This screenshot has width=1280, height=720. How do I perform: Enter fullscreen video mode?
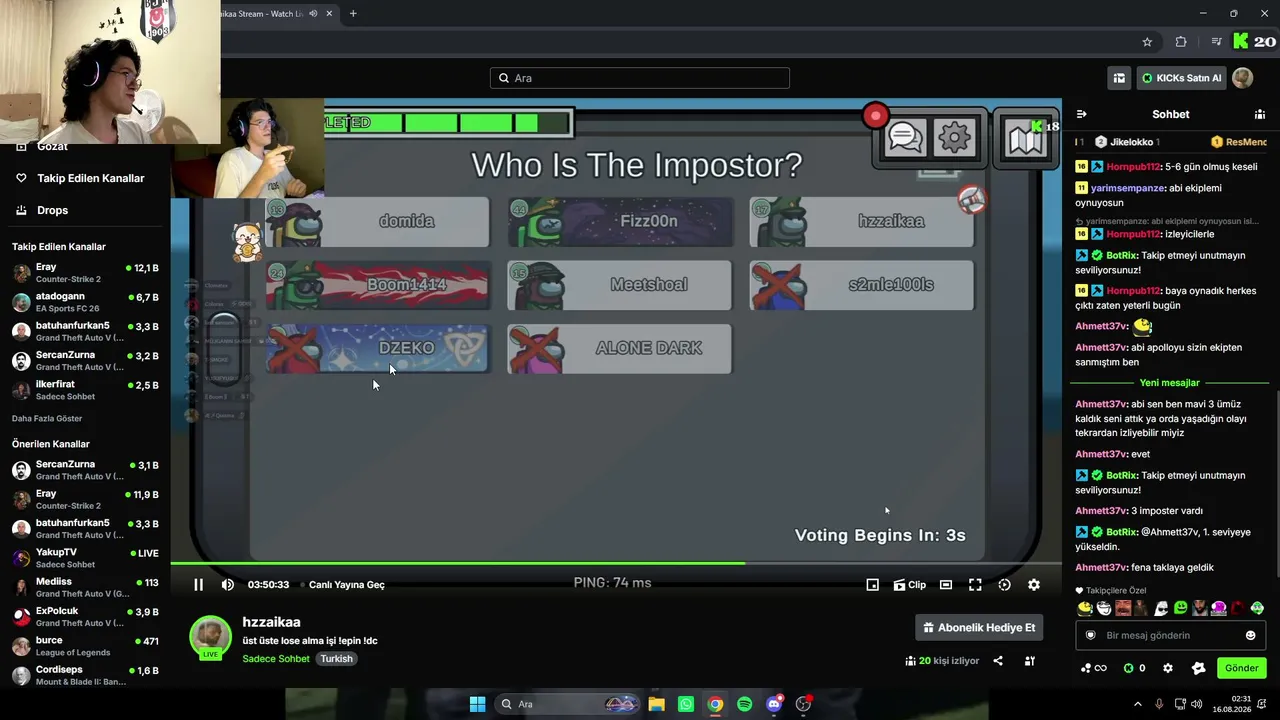975,585
